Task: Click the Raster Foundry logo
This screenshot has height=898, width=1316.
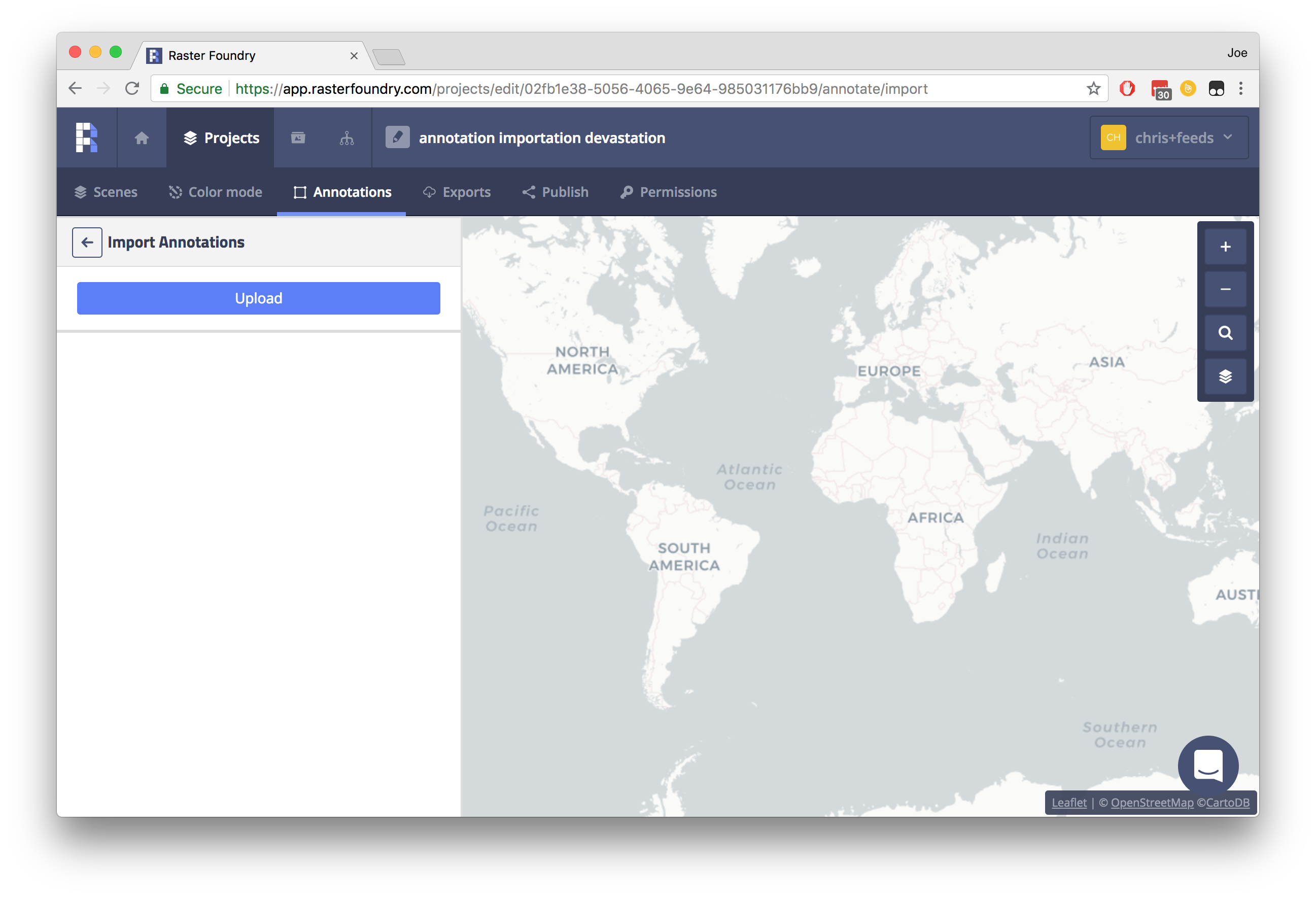Action: click(x=86, y=137)
